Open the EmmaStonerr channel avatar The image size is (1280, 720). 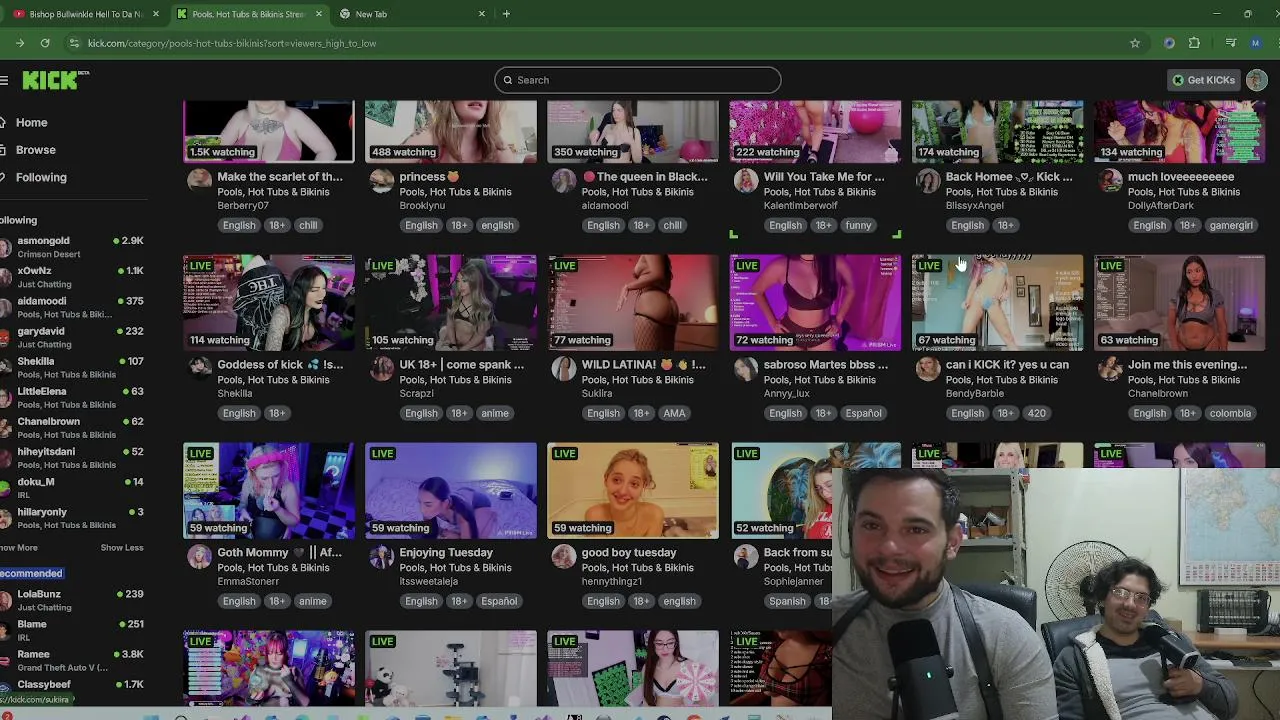[x=200, y=557]
